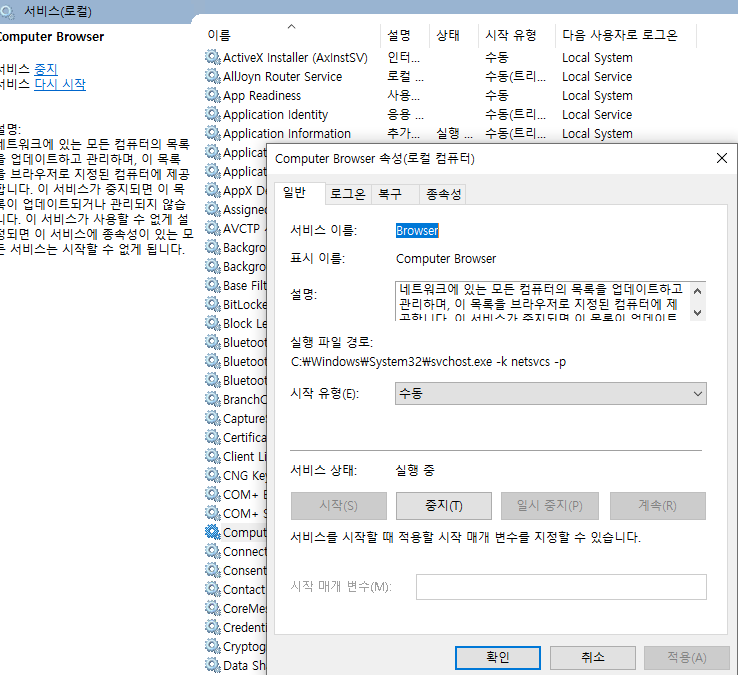738x675 pixels.
Task: Select the ActiveX Installer service gear icon
Action: pyautogui.click(x=213, y=57)
